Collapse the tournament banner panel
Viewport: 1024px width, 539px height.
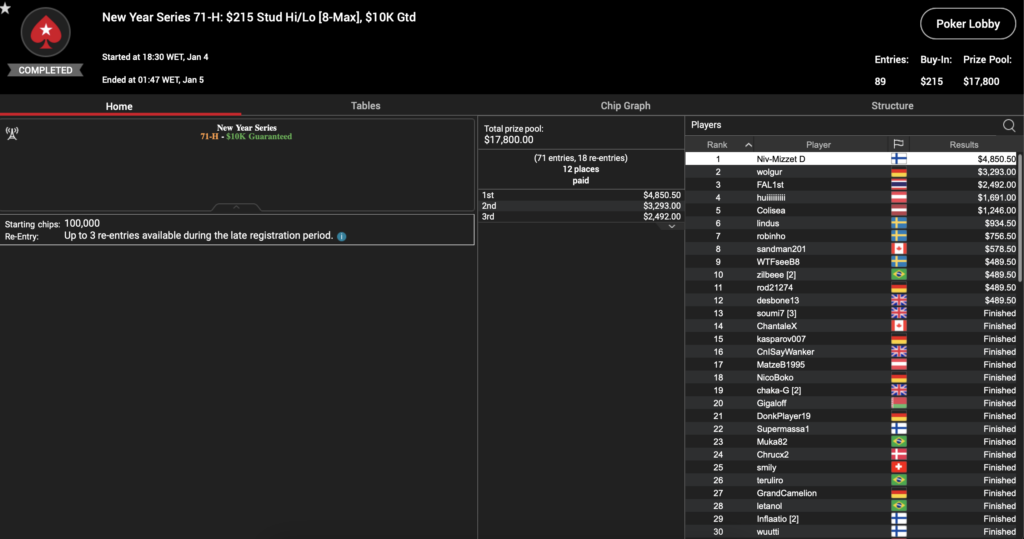point(236,207)
